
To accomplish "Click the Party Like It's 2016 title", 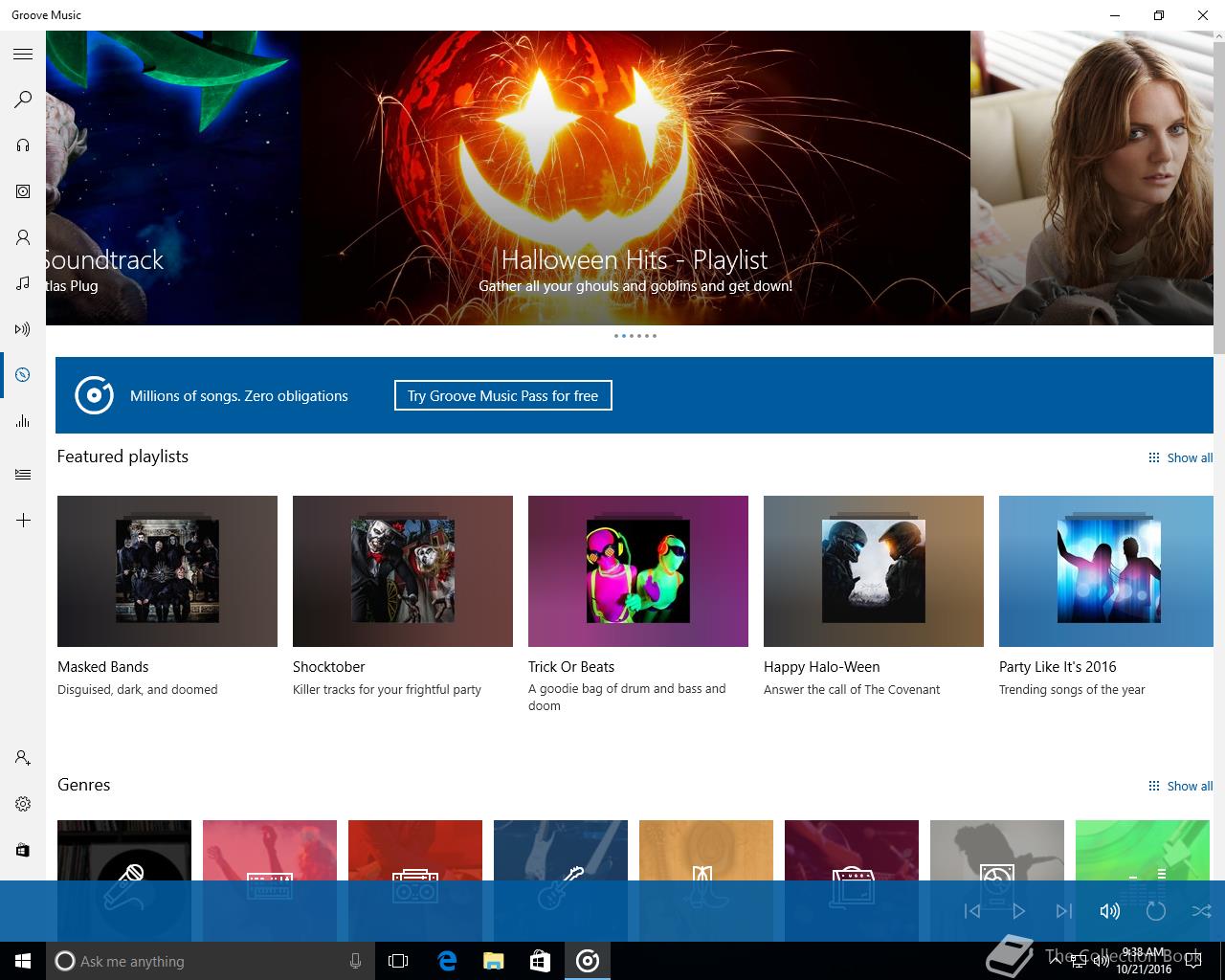I will tap(1058, 667).
